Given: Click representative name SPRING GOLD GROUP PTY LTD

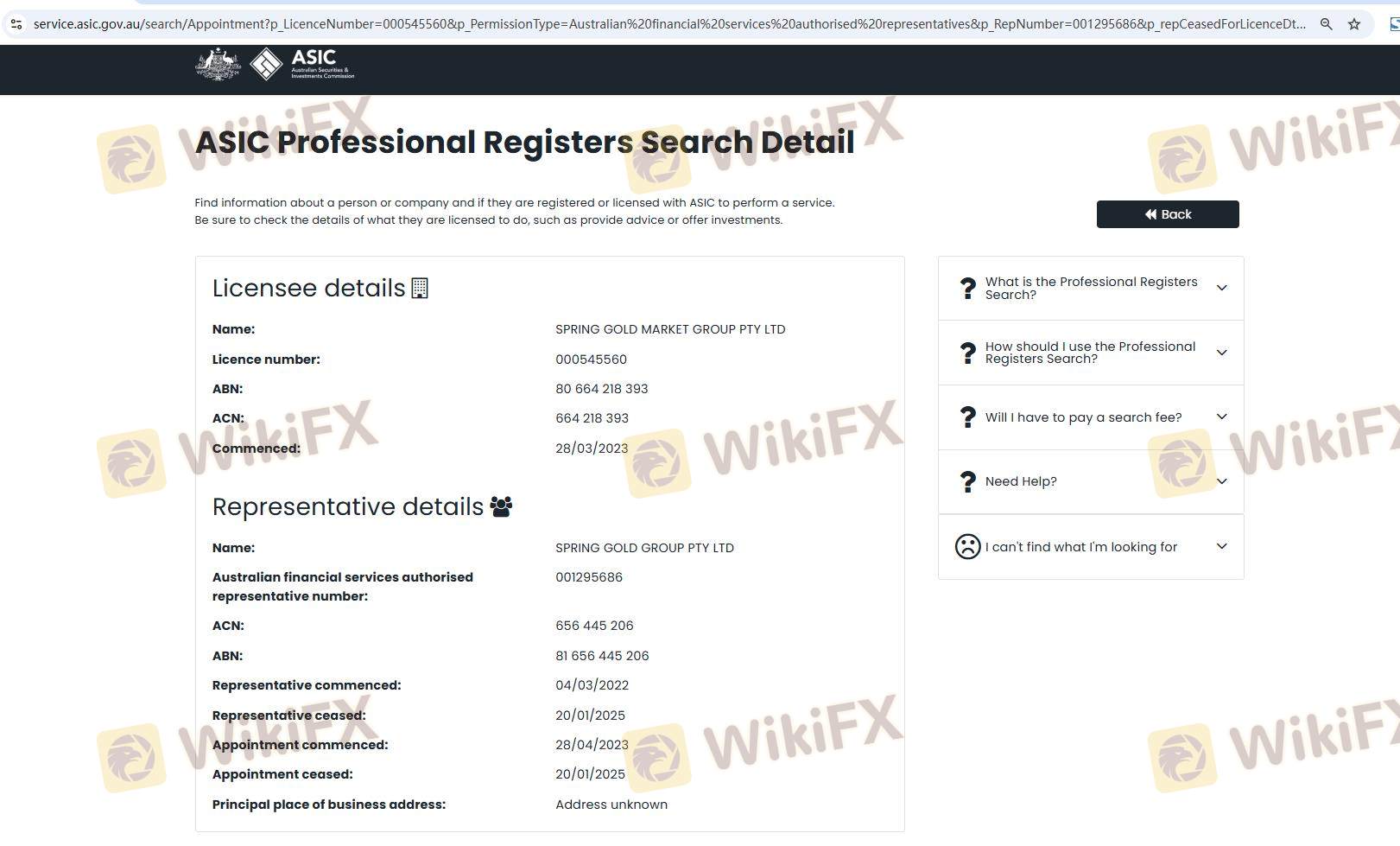Looking at the screenshot, I should 644,548.
